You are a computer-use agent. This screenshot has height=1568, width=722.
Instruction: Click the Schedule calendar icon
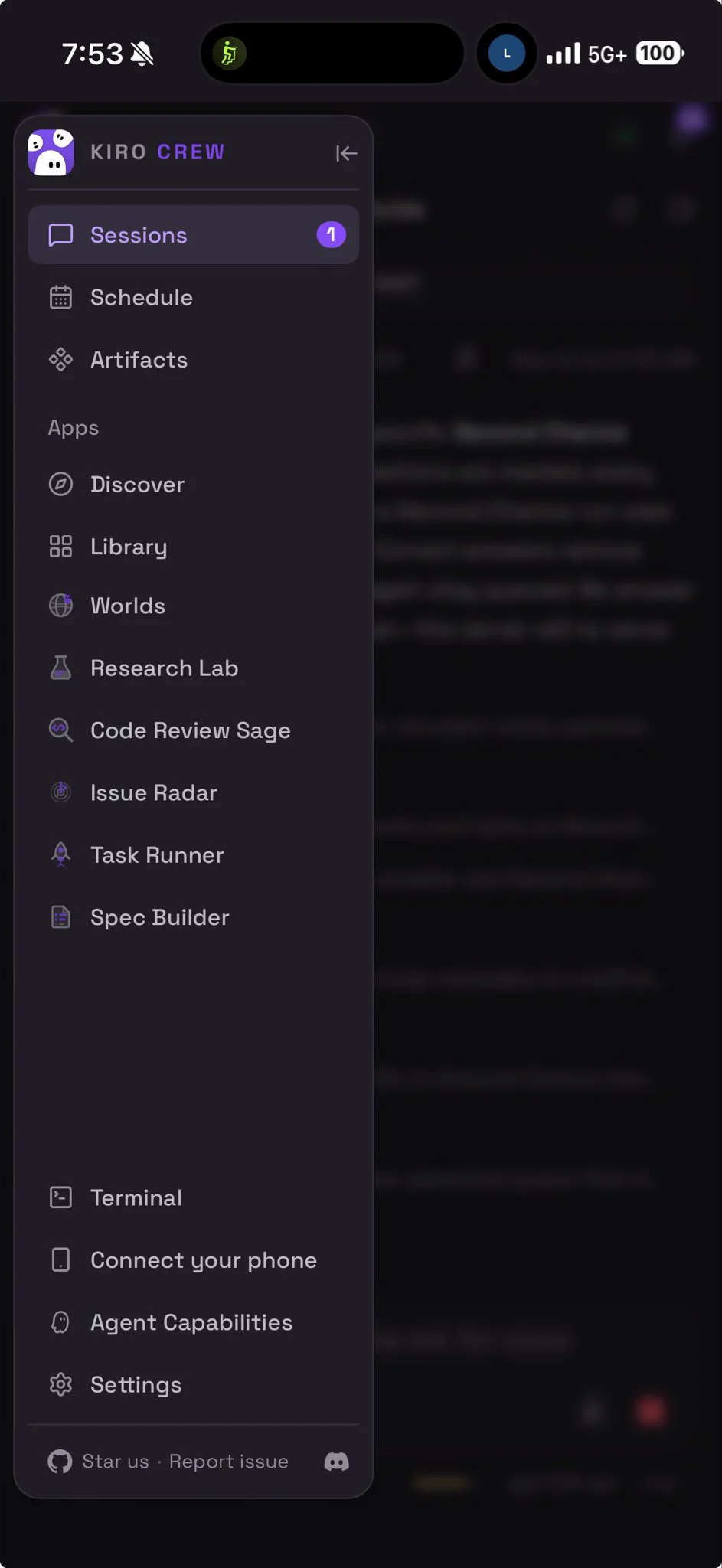(60, 297)
